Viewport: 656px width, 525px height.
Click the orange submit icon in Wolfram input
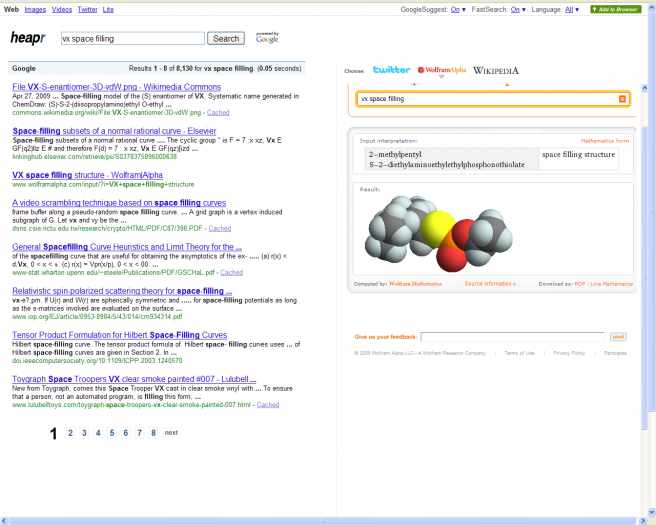[622, 99]
